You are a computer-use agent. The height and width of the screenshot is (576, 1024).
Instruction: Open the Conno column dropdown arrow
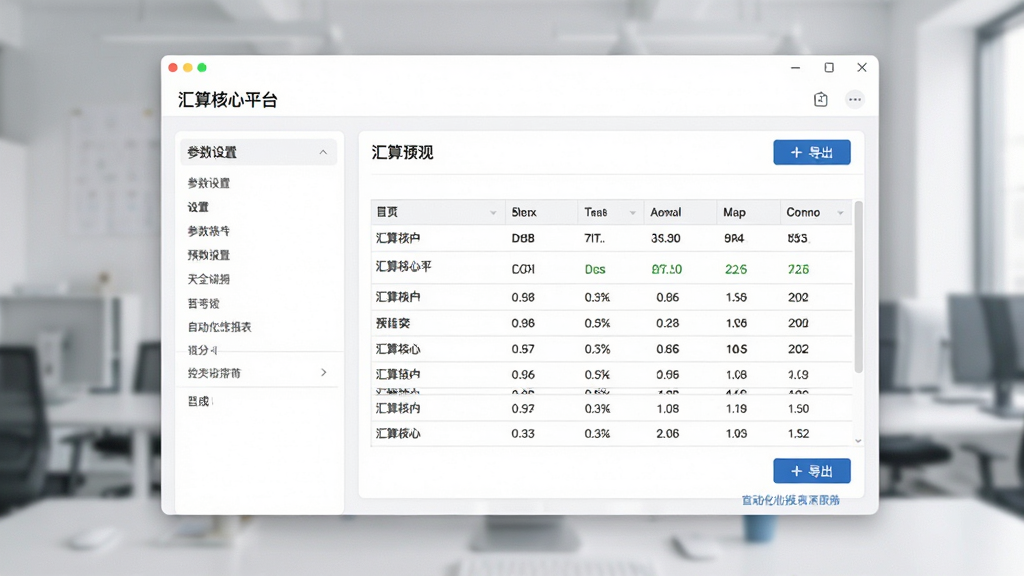840,213
